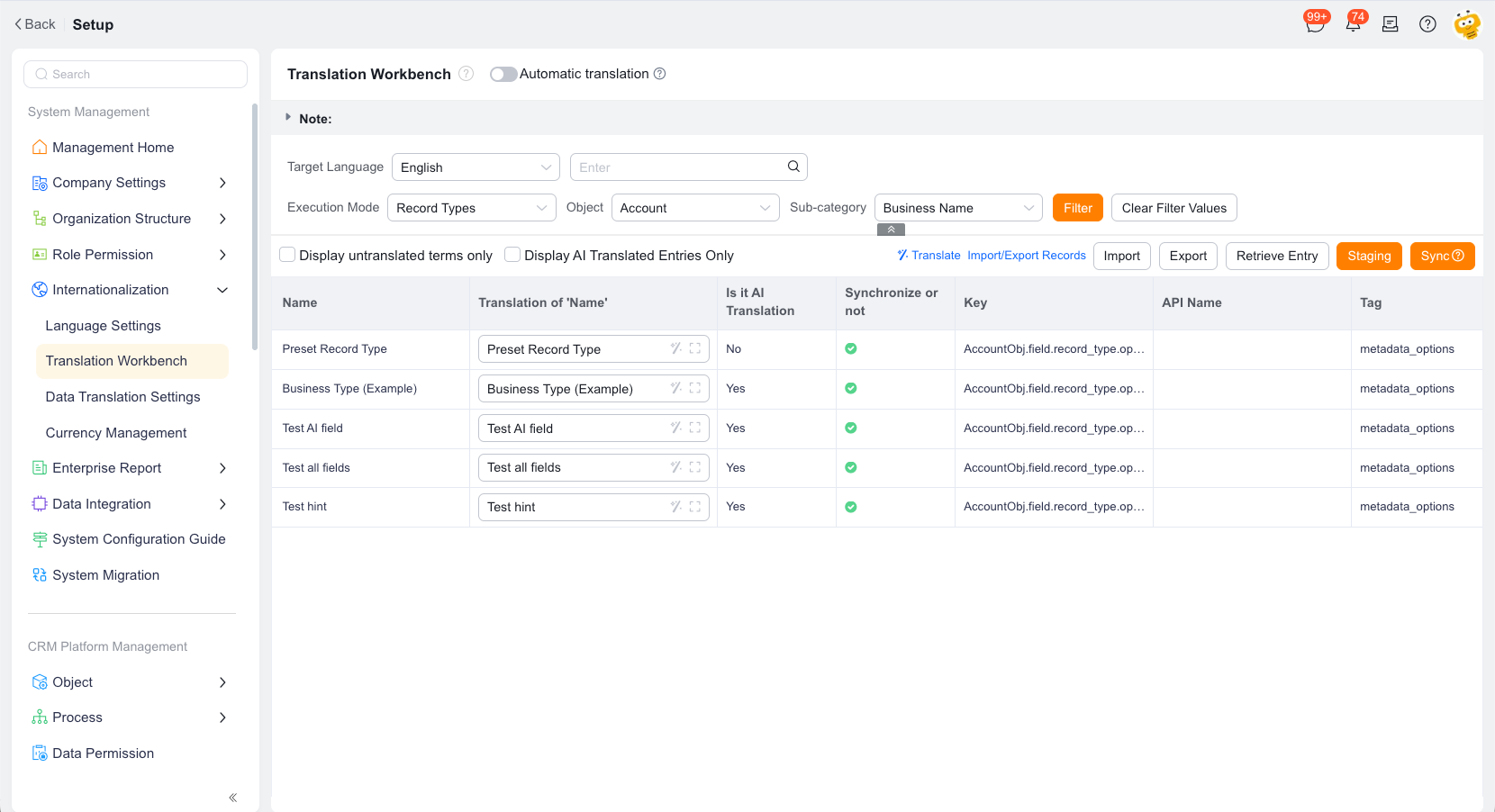
Task: Open the chat messages icon with 99+ badge
Action: click(x=1316, y=23)
